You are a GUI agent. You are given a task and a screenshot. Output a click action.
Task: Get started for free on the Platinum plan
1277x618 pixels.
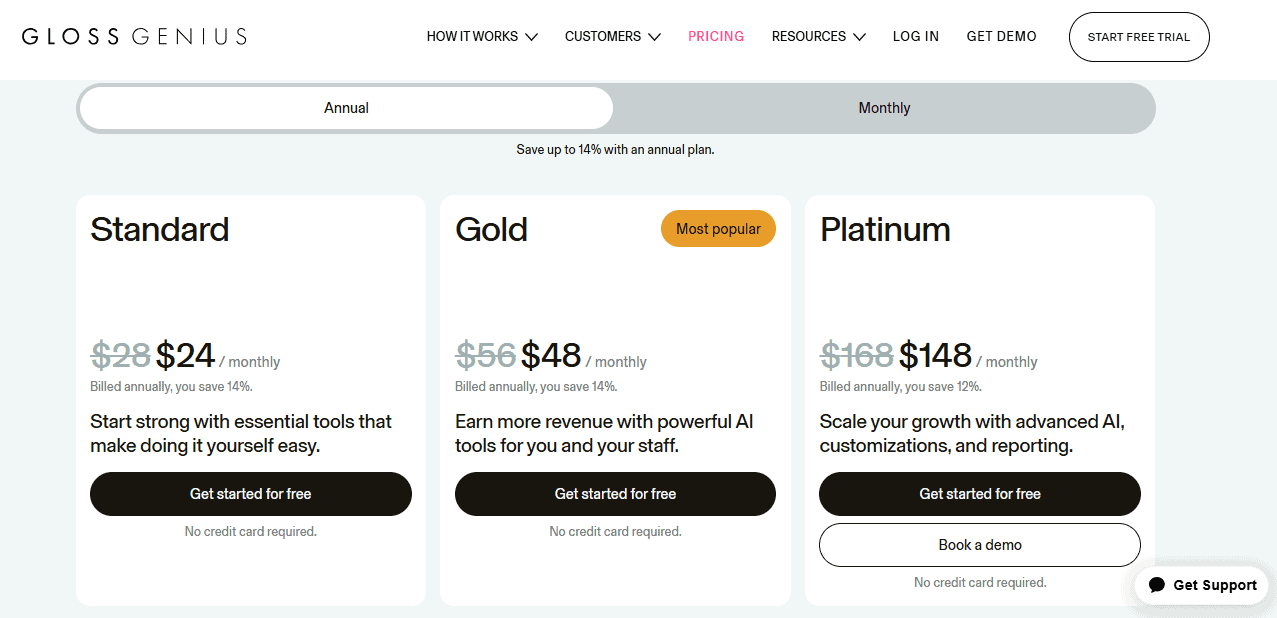pyautogui.click(x=979, y=494)
